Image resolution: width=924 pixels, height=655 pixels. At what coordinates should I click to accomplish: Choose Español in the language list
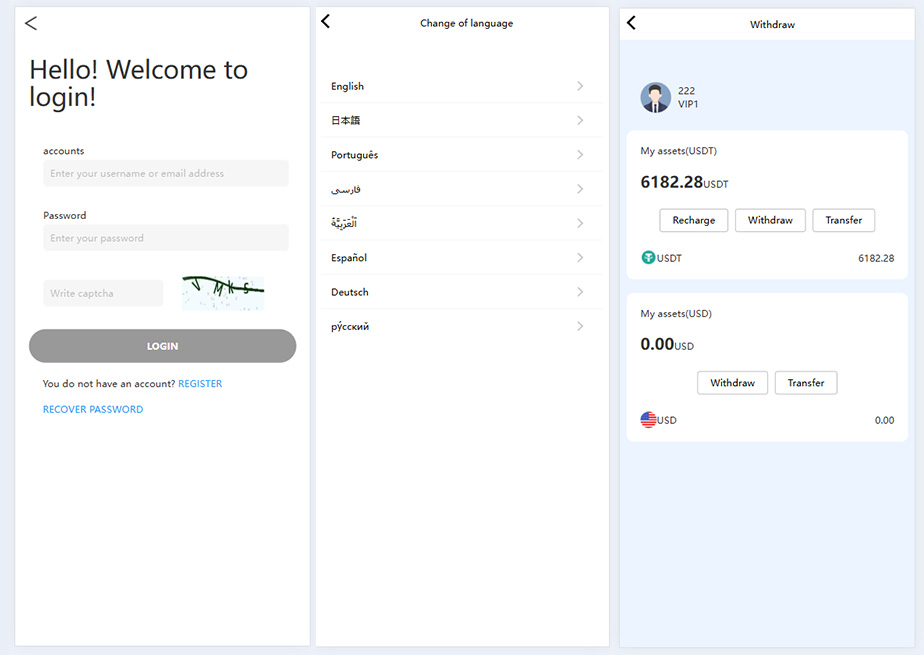click(349, 258)
